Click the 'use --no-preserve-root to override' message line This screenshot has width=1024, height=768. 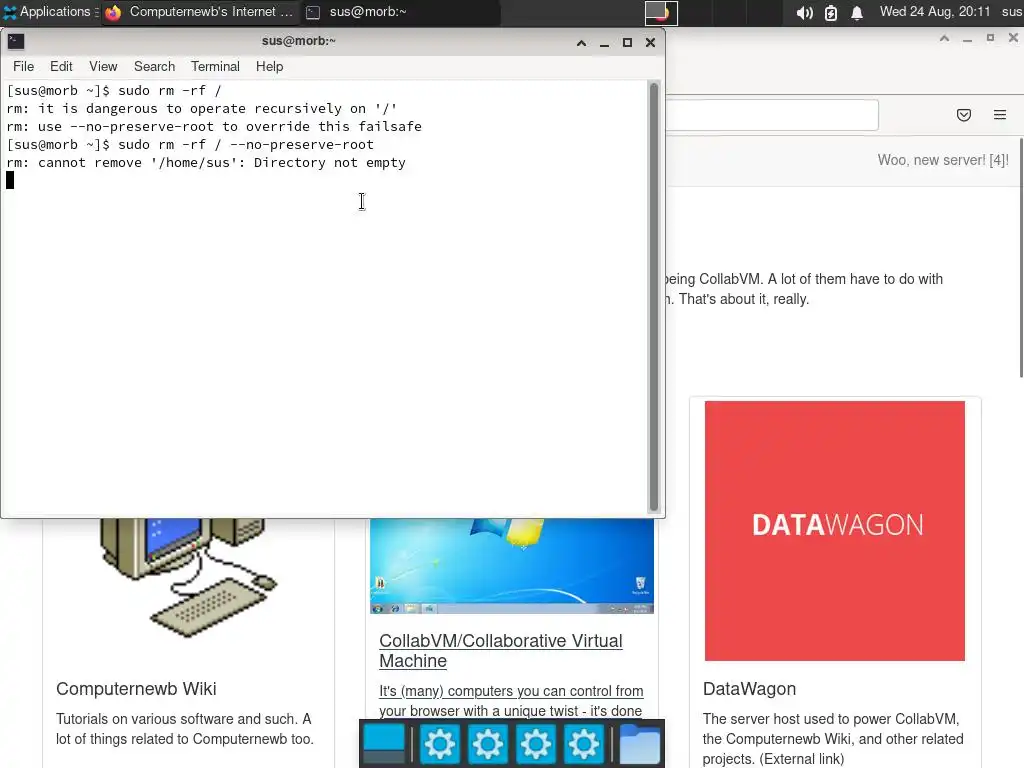214,127
